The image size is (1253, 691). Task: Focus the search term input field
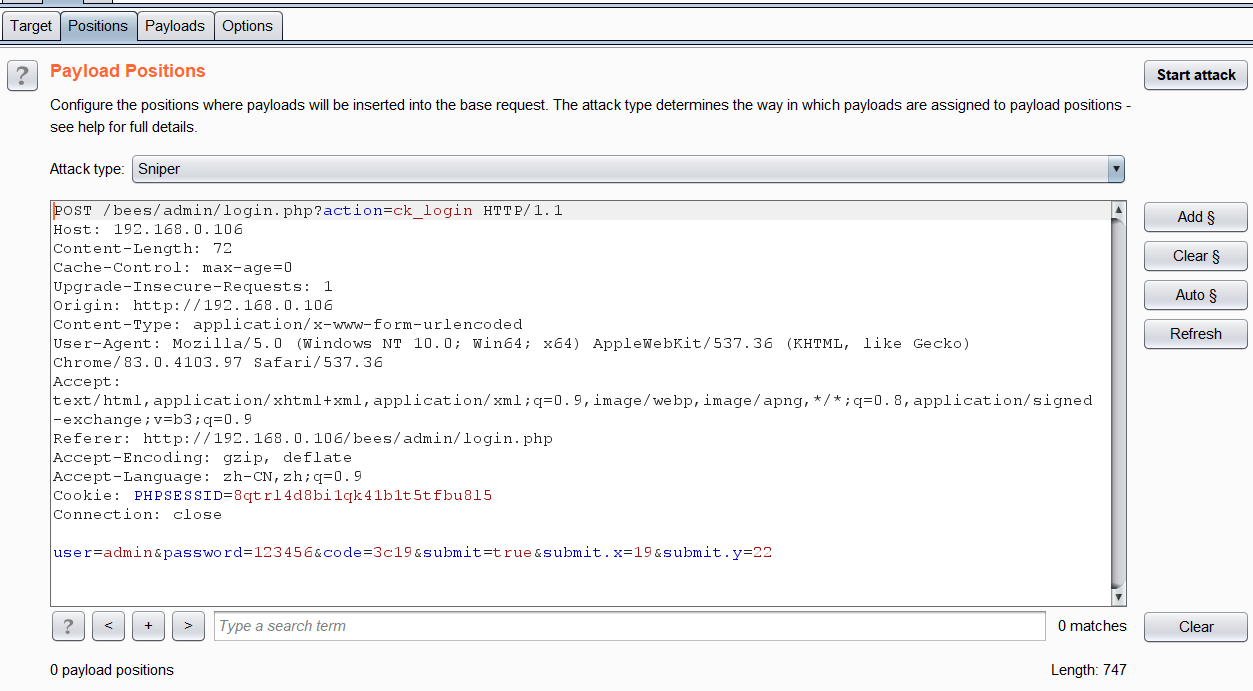(630, 626)
